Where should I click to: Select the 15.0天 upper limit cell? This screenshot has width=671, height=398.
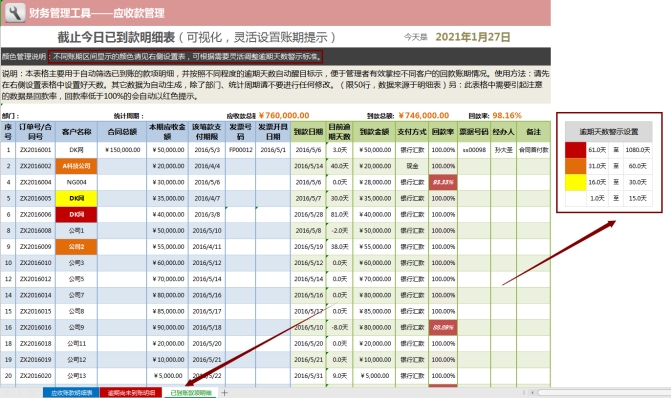[638, 199]
